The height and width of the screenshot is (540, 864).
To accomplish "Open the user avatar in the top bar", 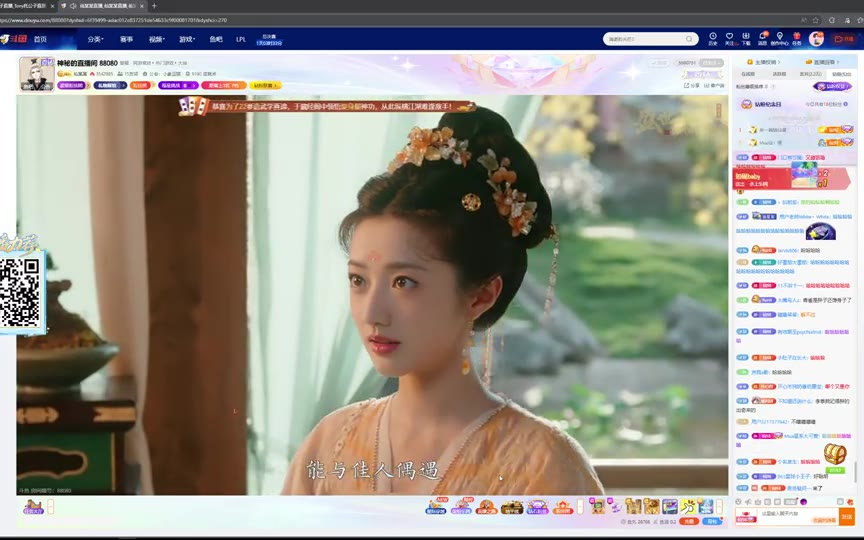I will [x=816, y=38].
